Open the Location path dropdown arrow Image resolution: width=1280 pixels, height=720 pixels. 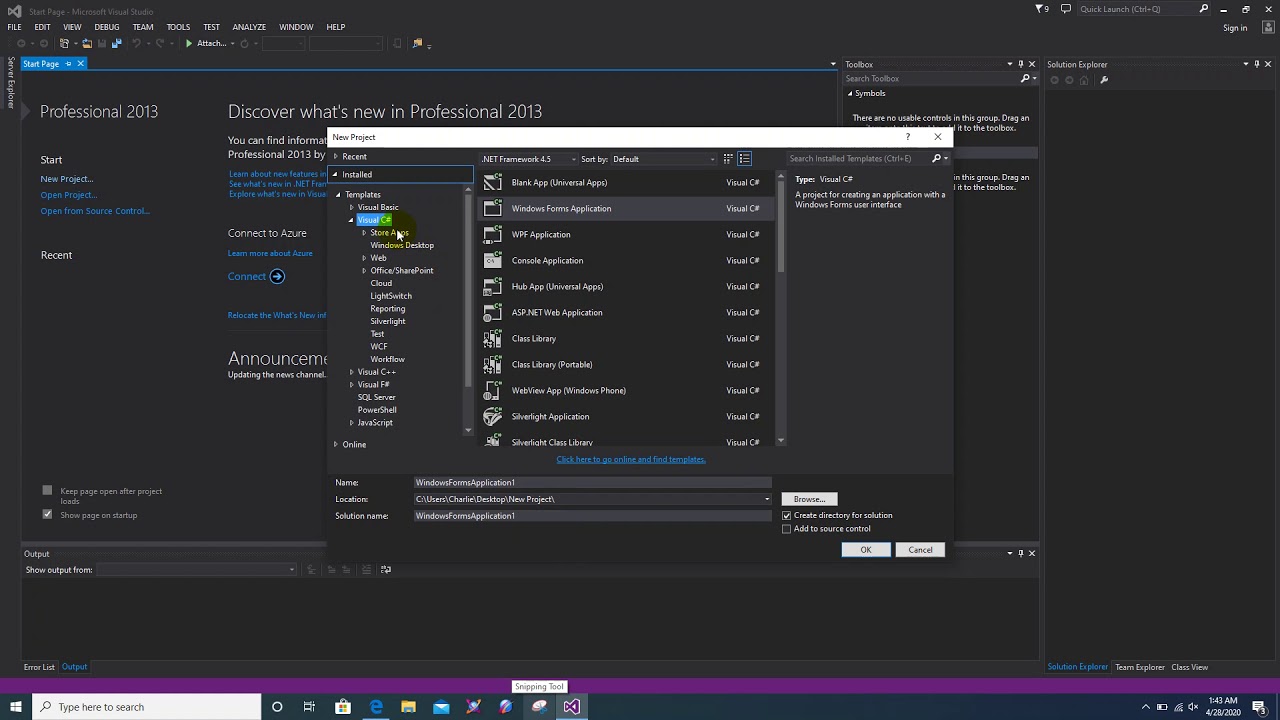pos(767,499)
